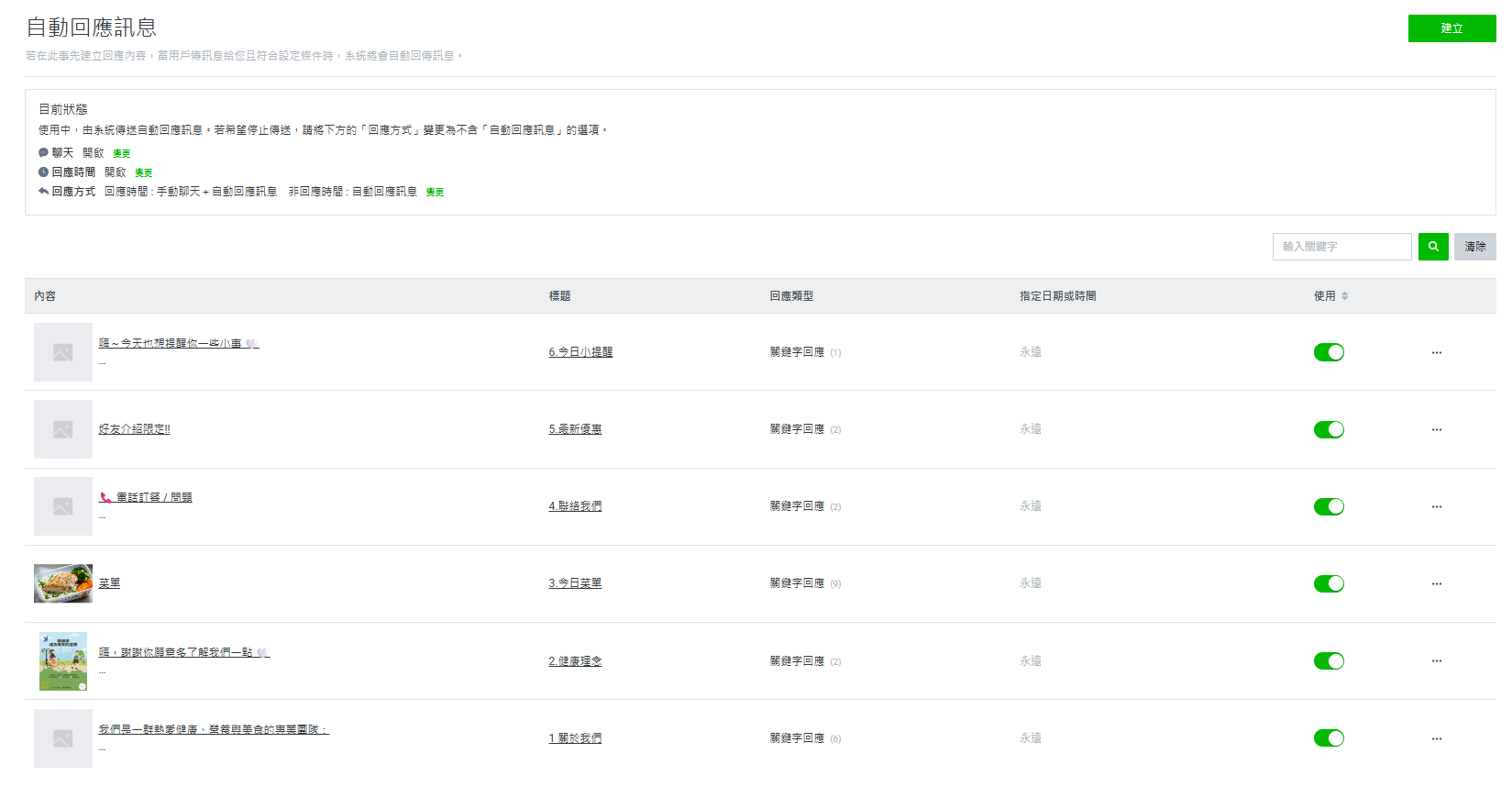Open the 菜單 food photo thumbnail
The height and width of the screenshot is (787, 1512).
click(x=63, y=583)
